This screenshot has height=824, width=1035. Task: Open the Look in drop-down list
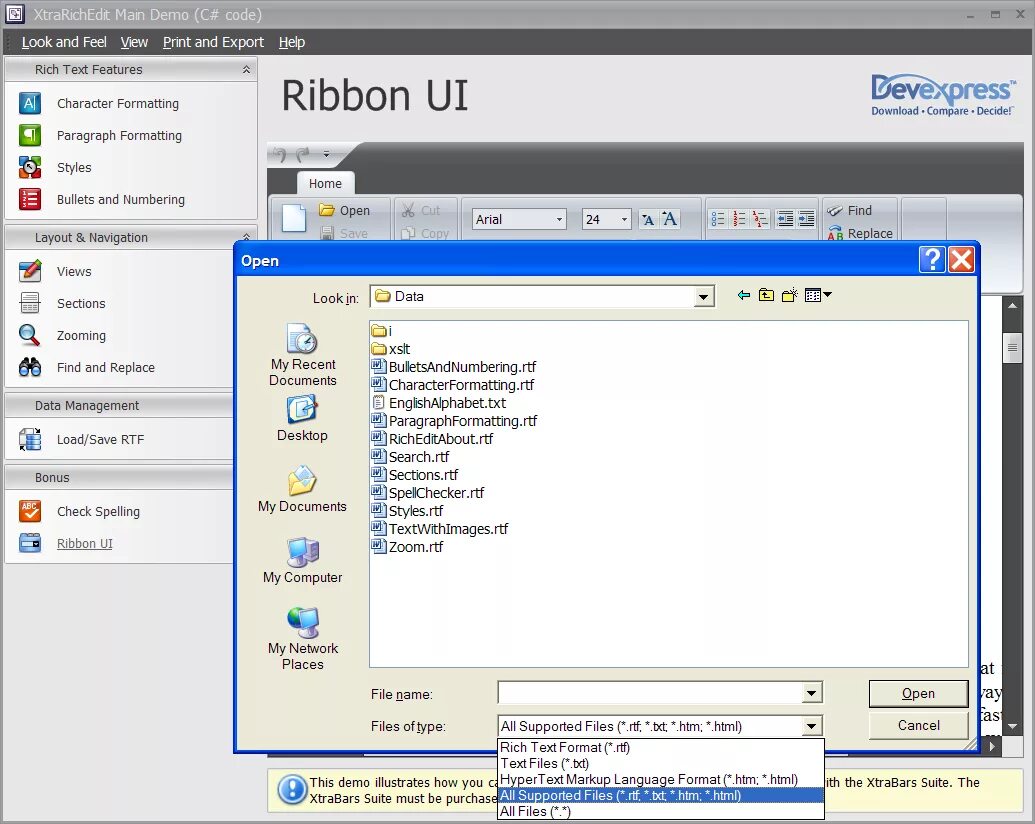pos(704,295)
